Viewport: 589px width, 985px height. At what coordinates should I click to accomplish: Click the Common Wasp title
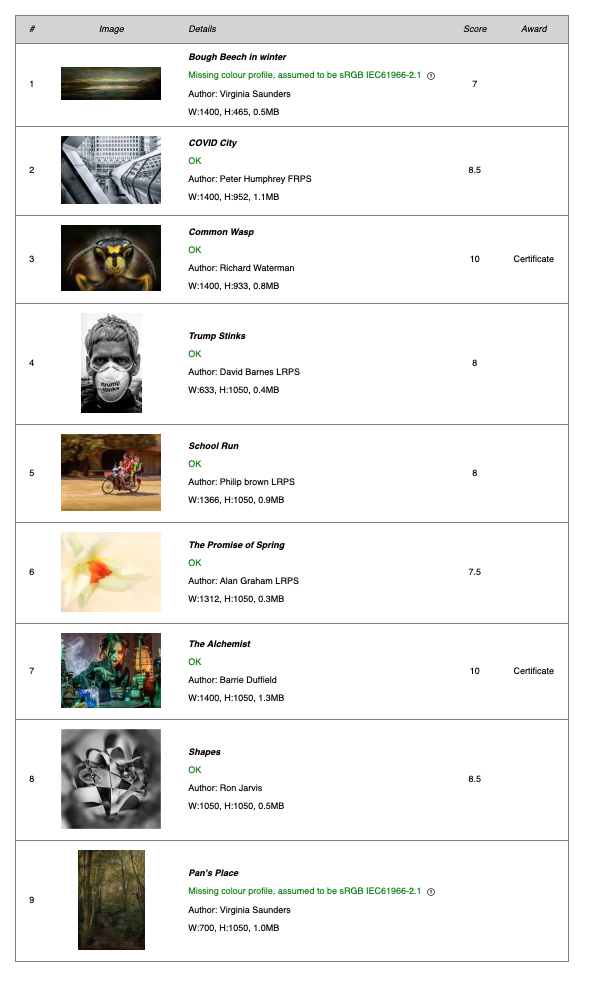(221, 232)
